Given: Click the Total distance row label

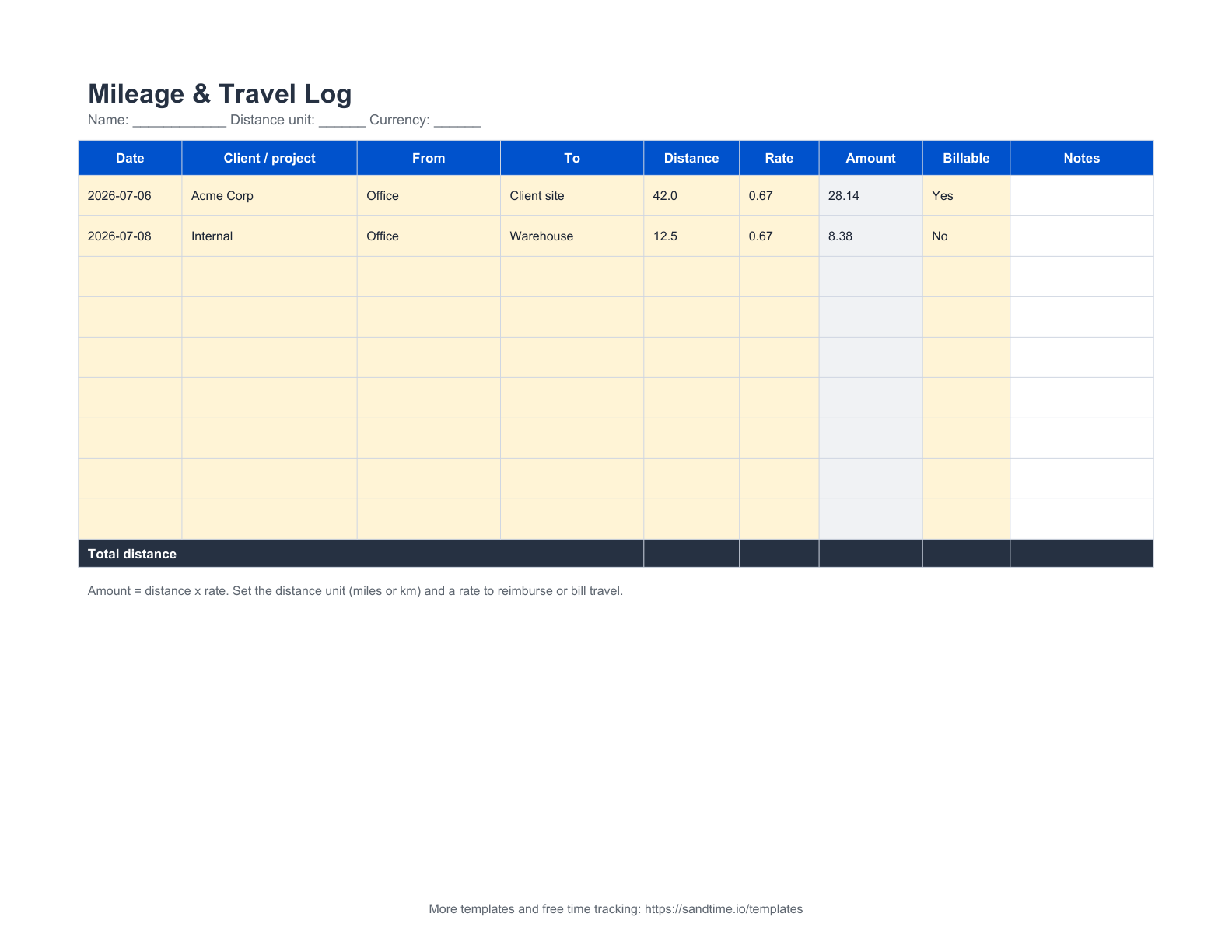Looking at the screenshot, I should click(x=132, y=554).
